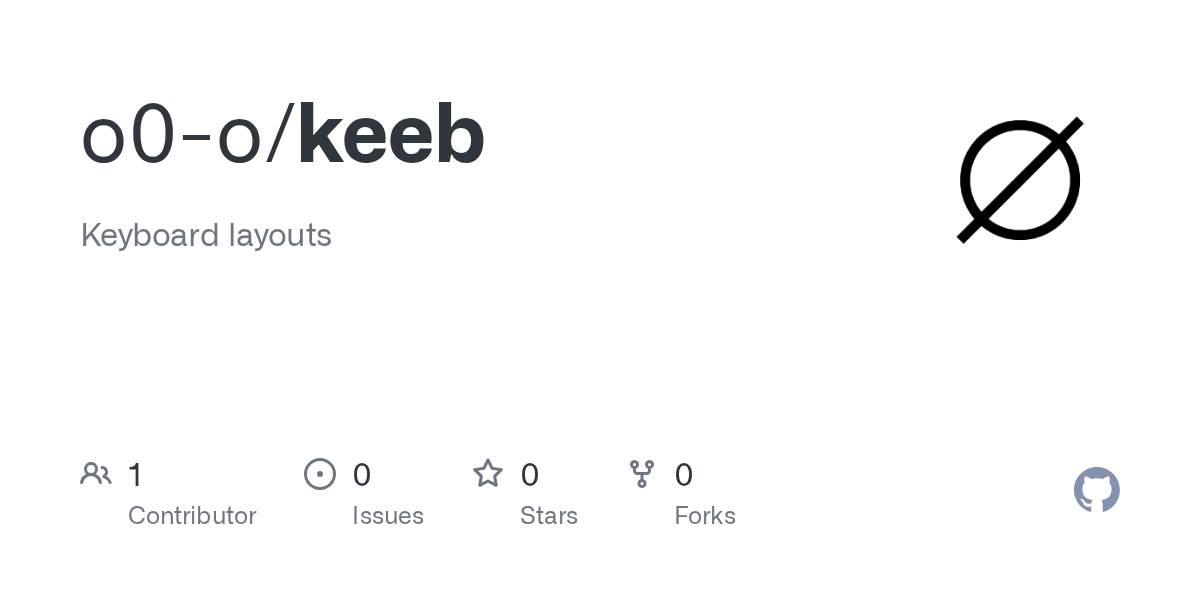Open the bold repository name keeb
This screenshot has width=1200, height=600.
[x=391, y=136]
